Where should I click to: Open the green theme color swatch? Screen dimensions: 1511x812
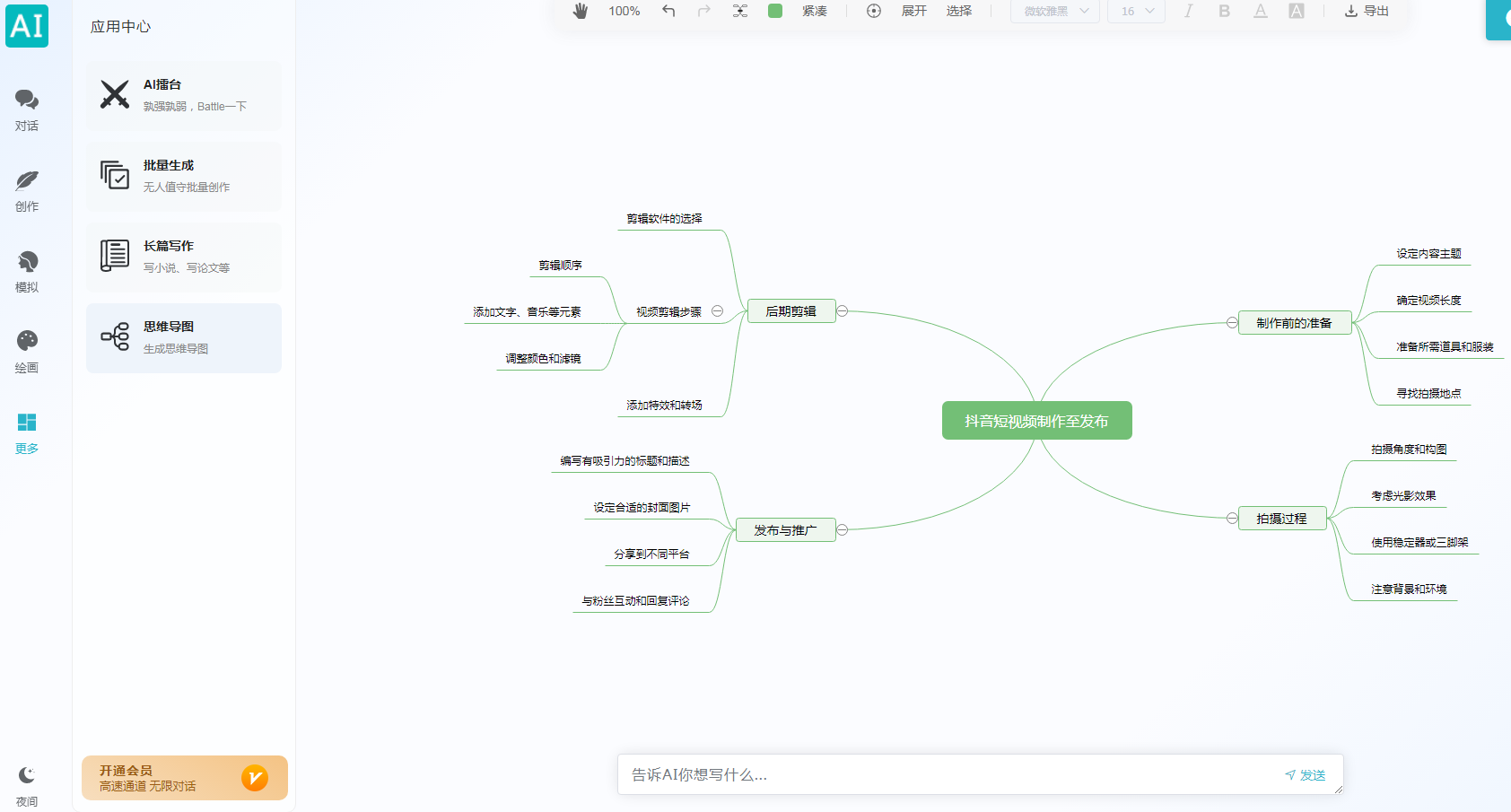775,11
